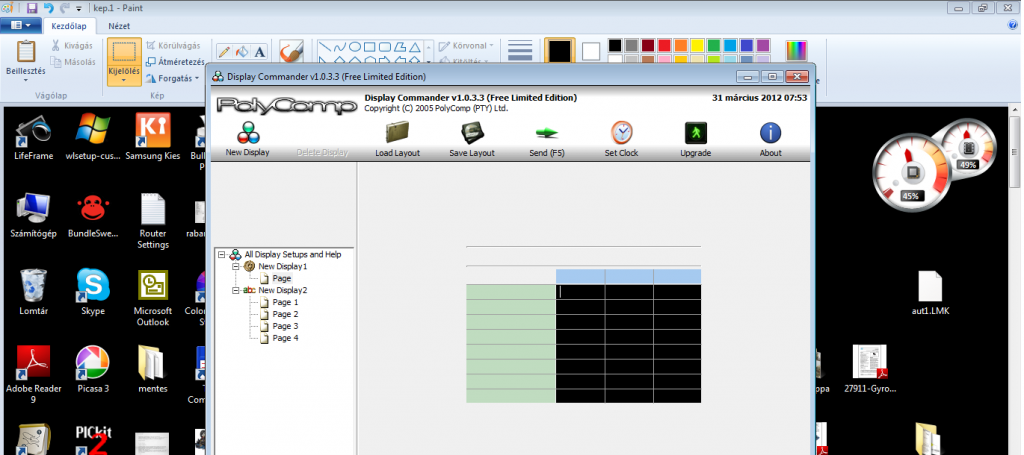Switch to the Kezdőlap ribbon tab
1024x455 pixels.
69,26
